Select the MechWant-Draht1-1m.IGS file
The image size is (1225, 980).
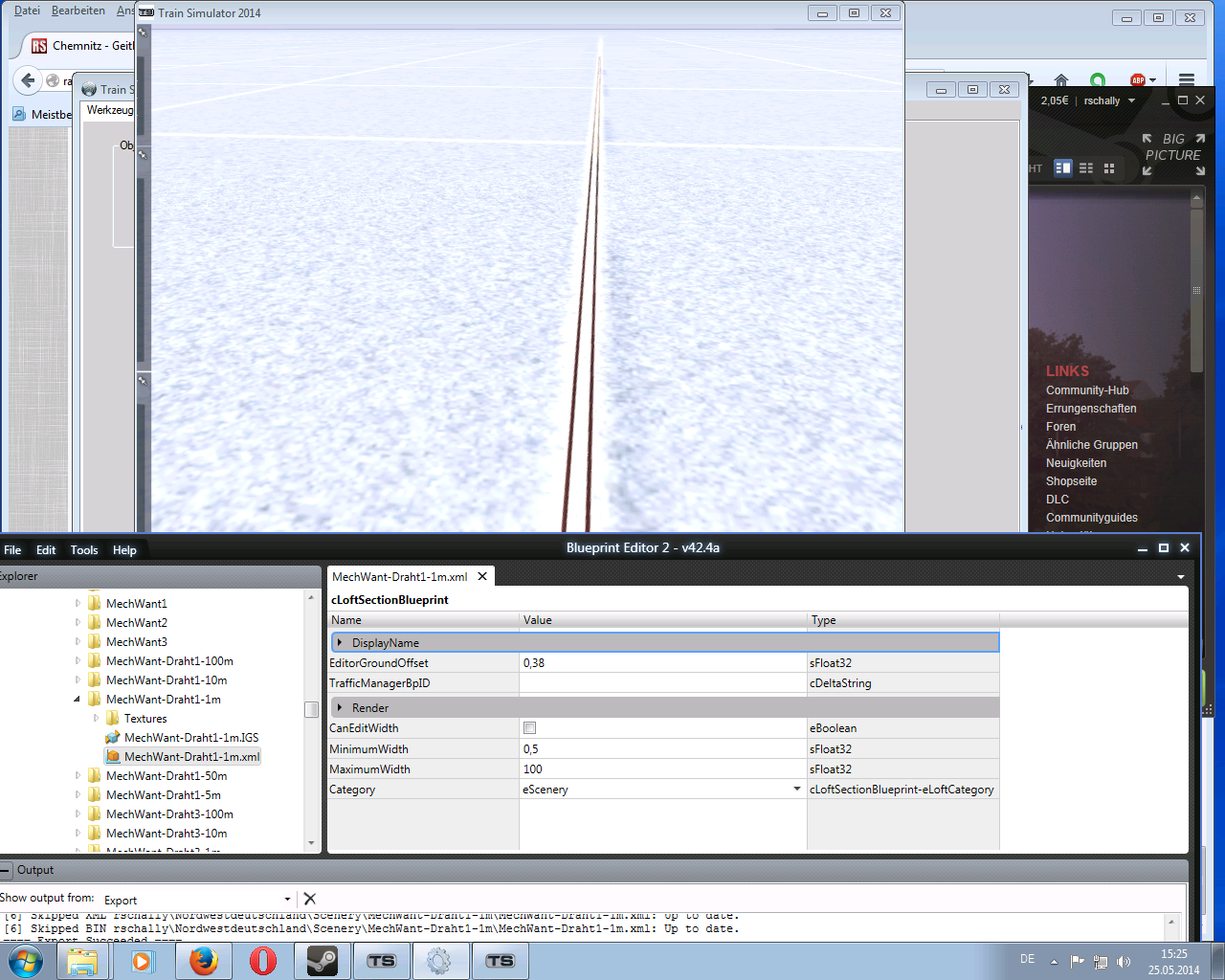click(x=191, y=738)
